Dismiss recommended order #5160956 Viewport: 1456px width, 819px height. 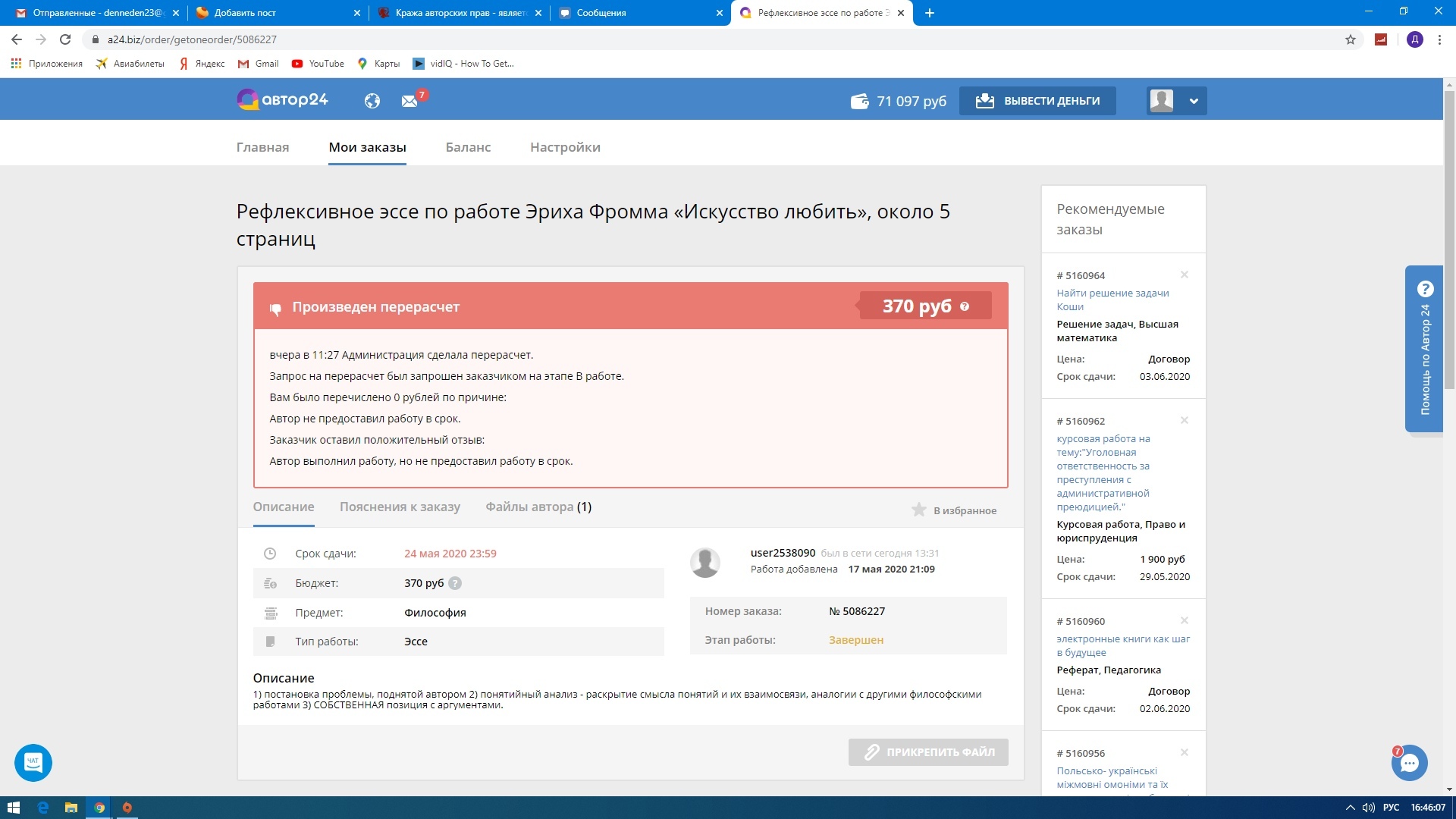(1185, 752)
